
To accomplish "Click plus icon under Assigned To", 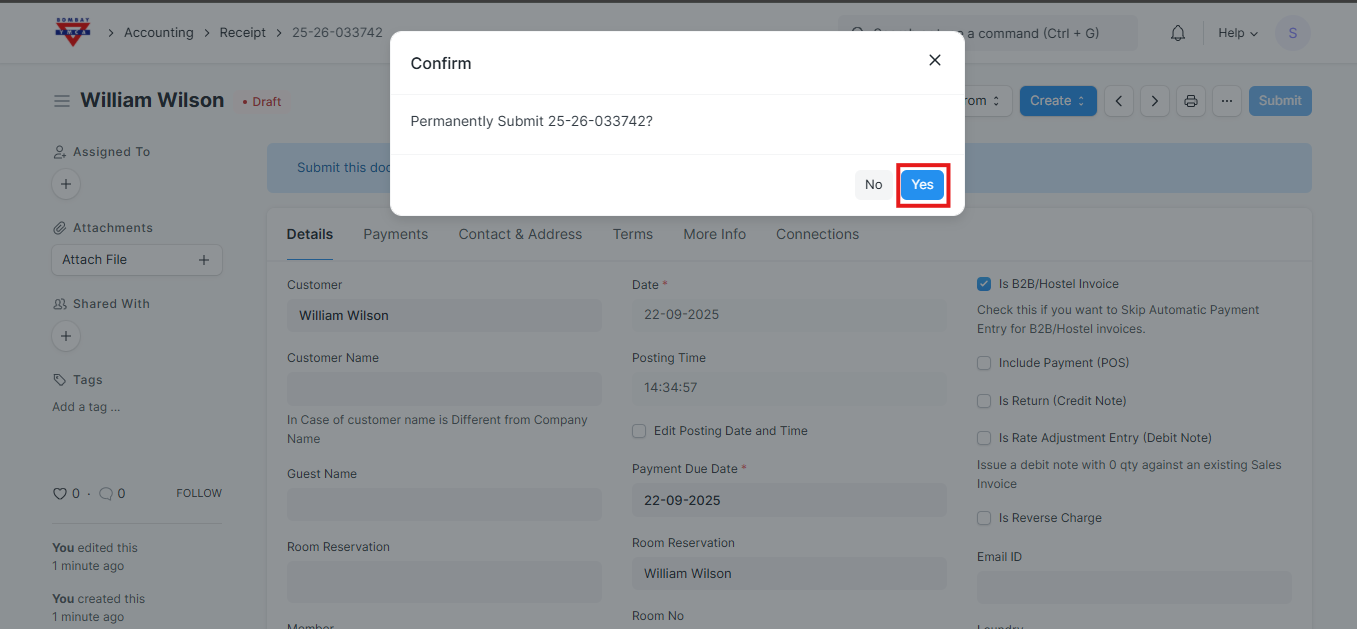I will (x=66, y=184).
